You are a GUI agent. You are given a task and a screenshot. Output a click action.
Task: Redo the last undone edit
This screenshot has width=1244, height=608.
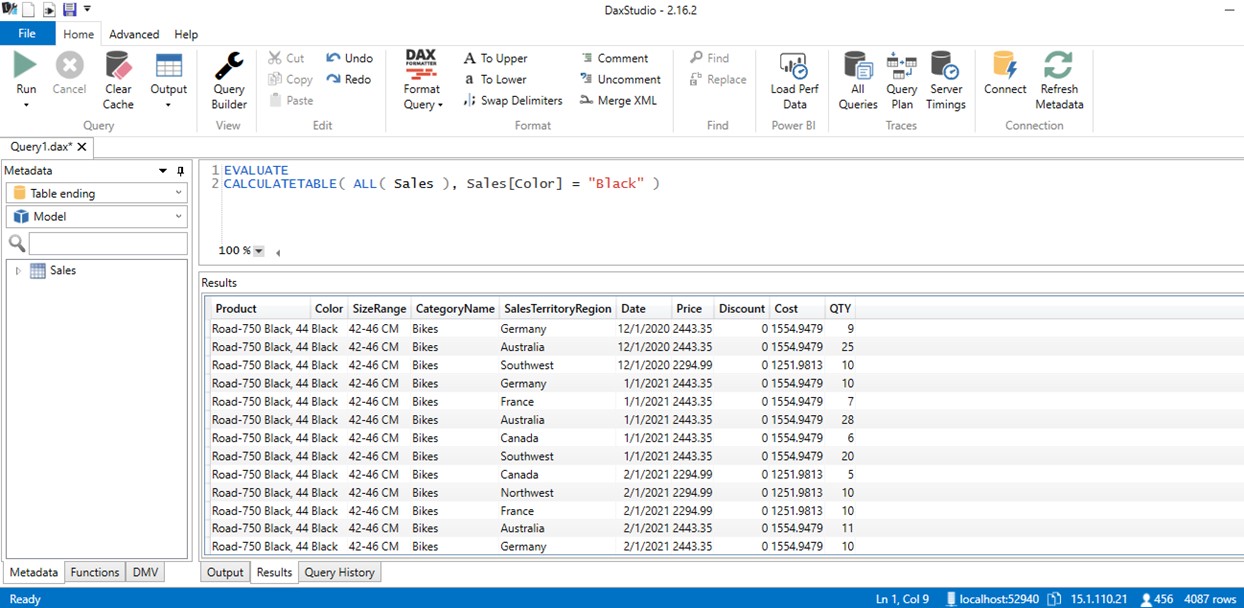[348, 79]
